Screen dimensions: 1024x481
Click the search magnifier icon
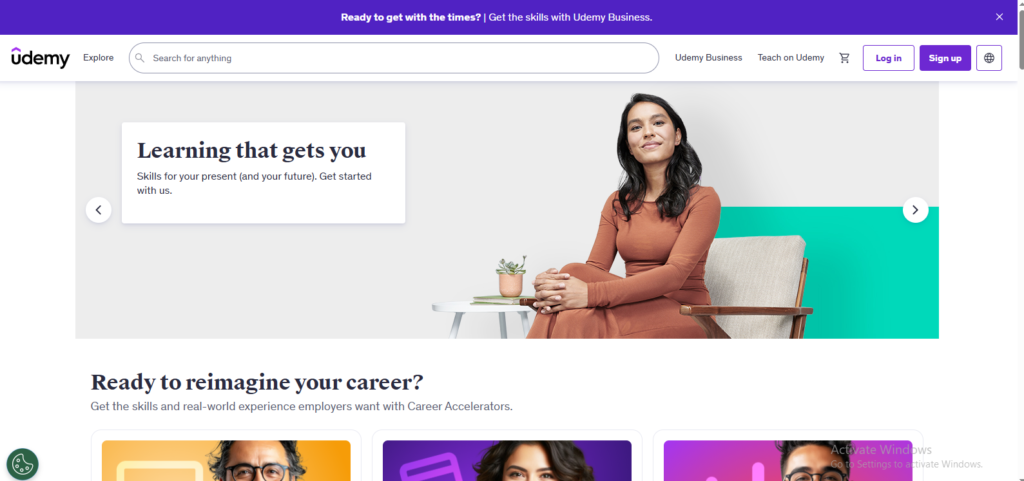point(140,58)
